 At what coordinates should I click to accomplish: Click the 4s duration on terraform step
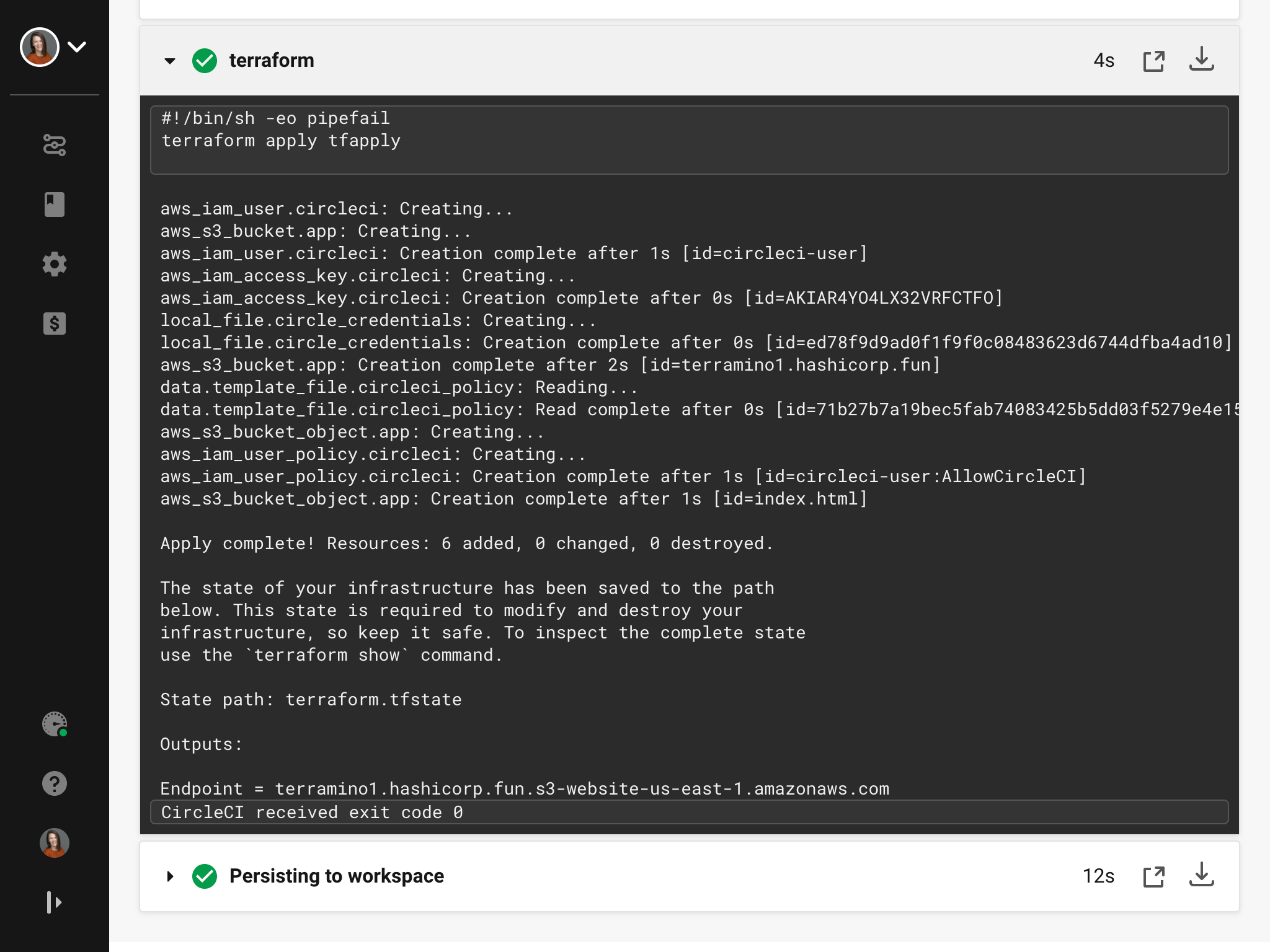(1104, 60)
